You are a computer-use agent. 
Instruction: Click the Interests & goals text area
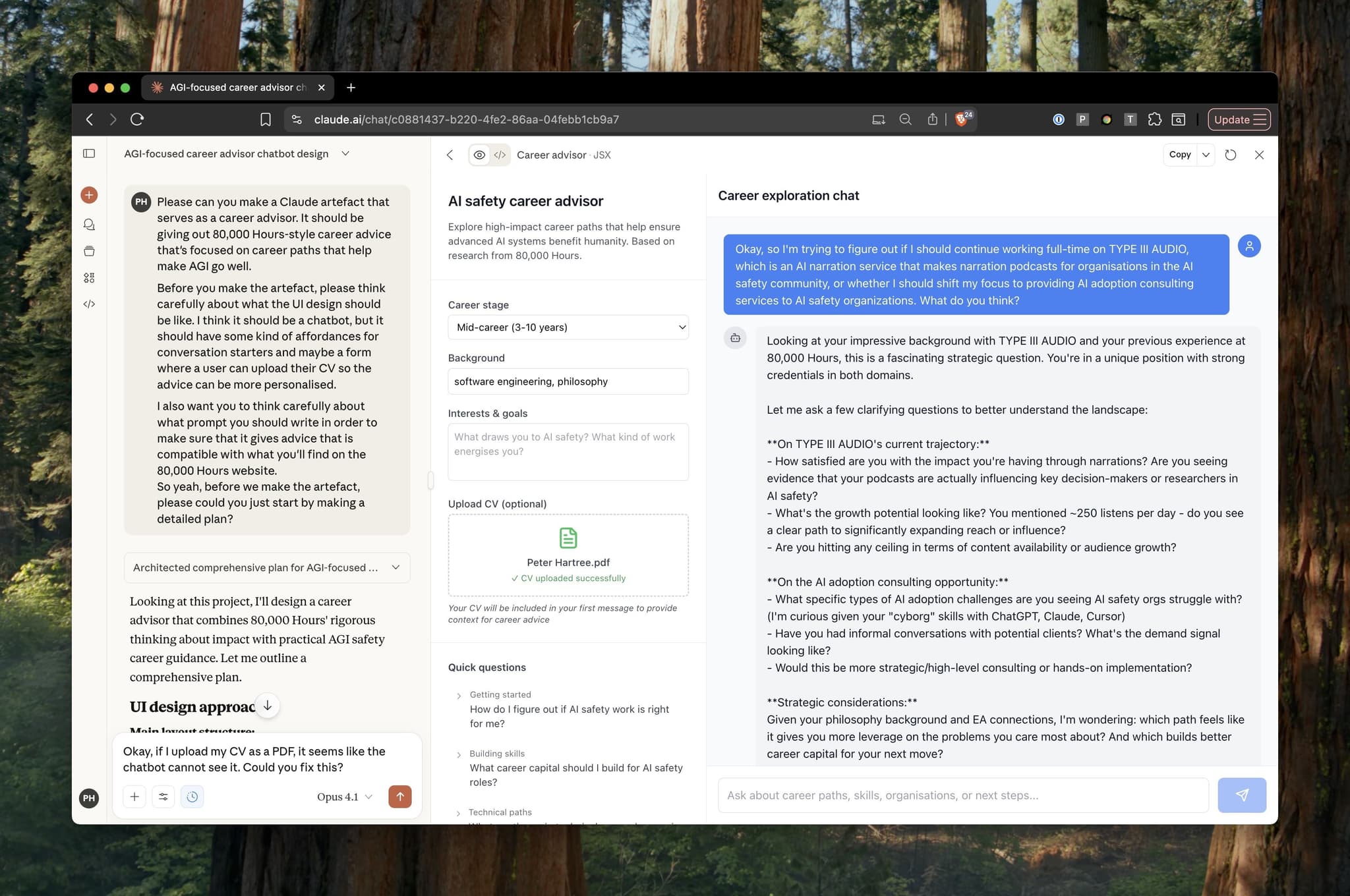point(568,451)
